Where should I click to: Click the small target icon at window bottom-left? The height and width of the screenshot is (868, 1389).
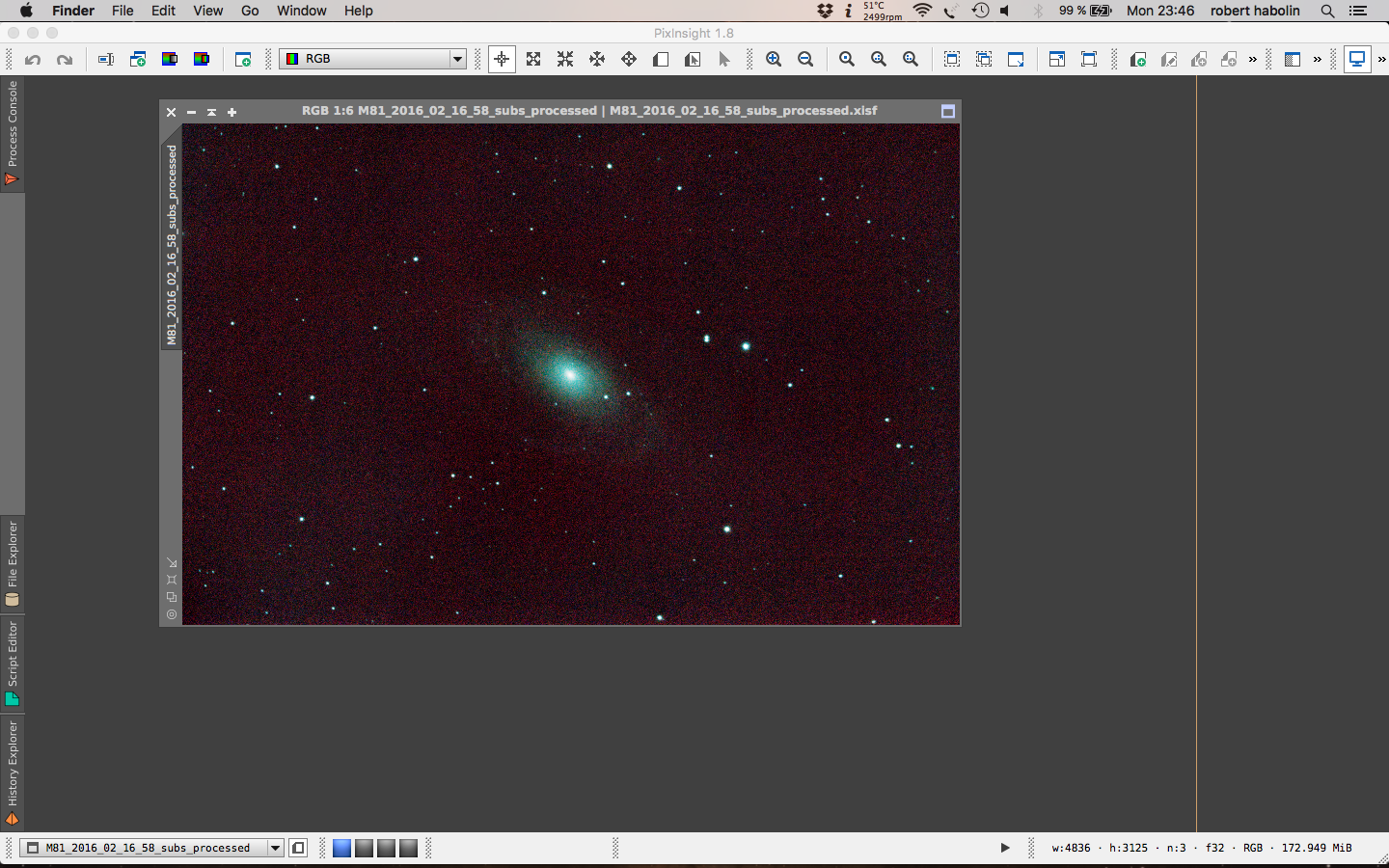tap(172, 614)
